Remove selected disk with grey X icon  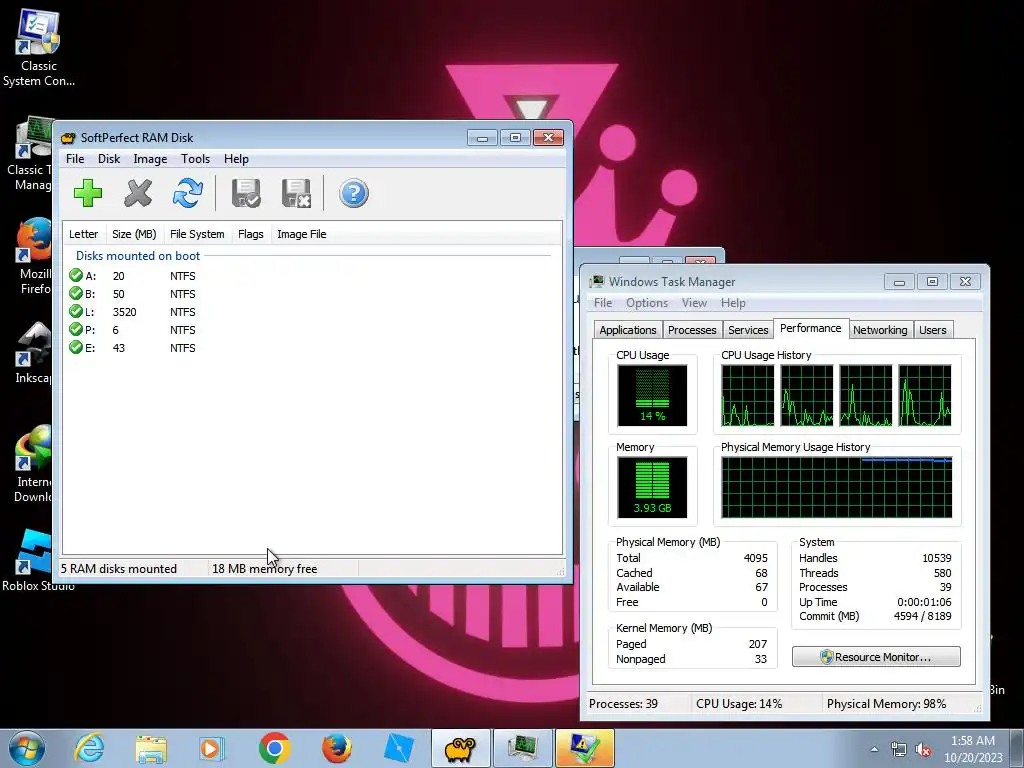[x=138, y=193]
